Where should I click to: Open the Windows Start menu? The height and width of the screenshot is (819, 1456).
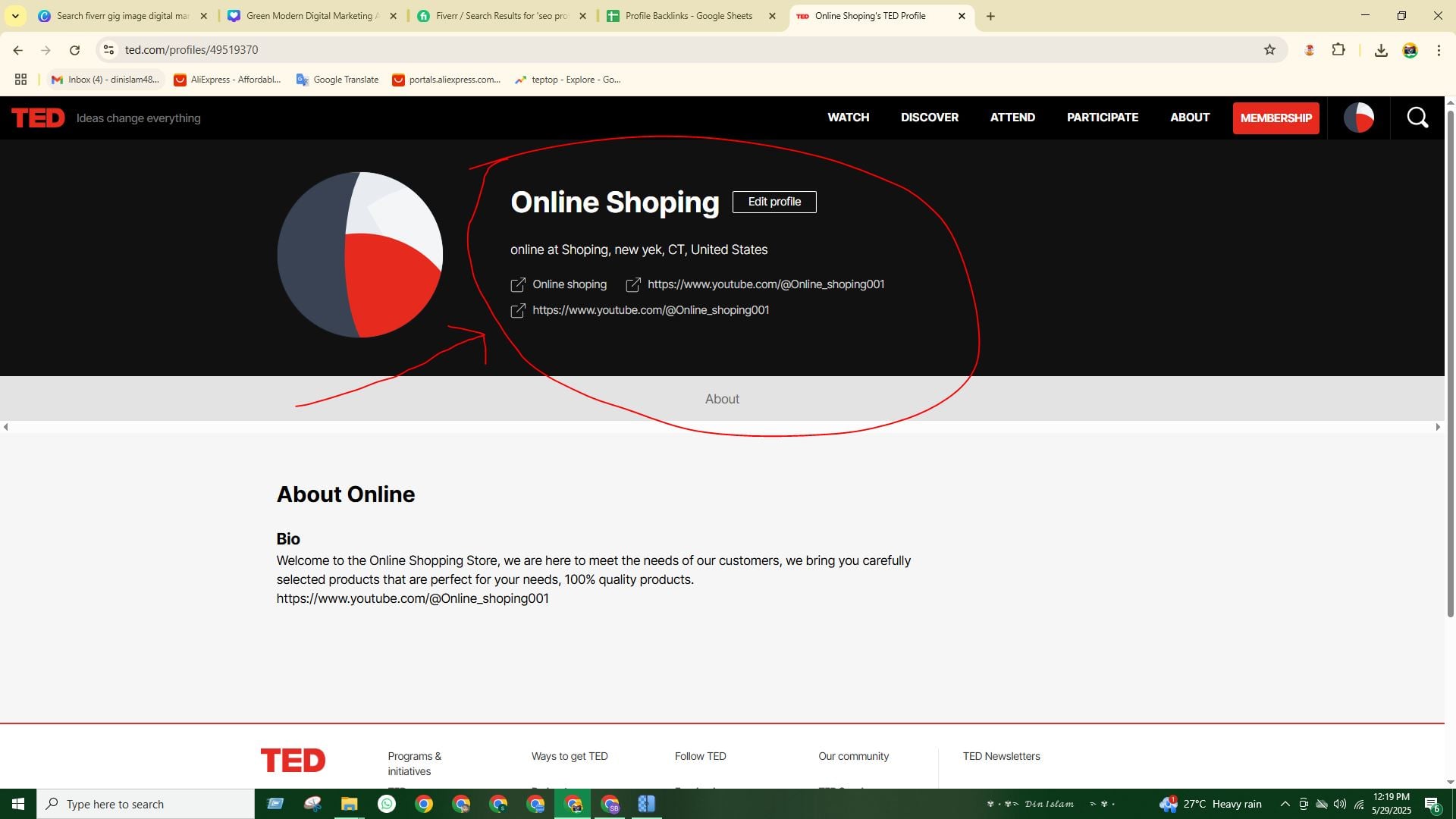click(18, 804)
